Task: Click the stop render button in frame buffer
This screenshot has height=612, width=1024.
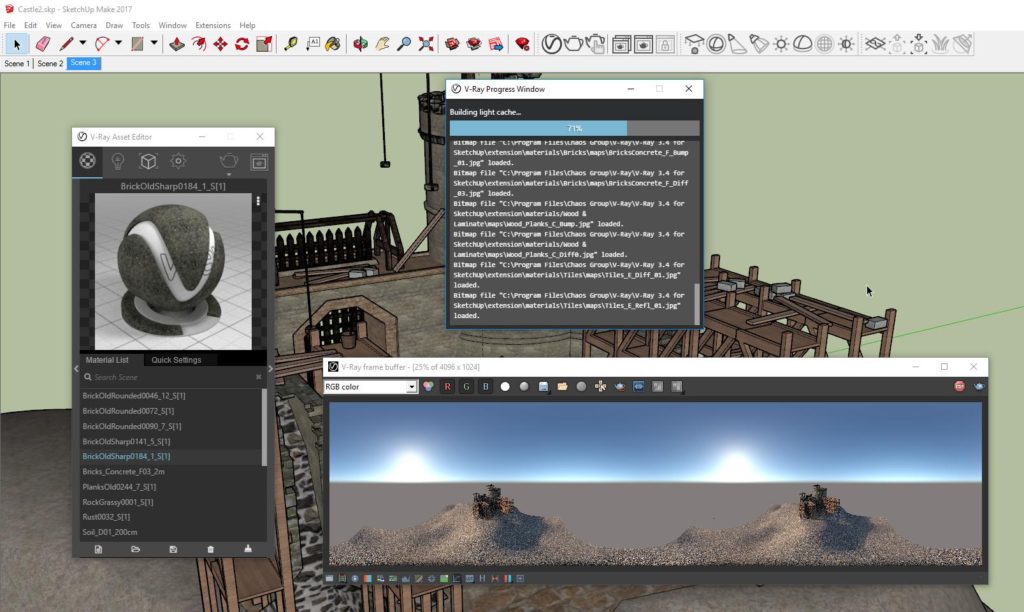Action: (960, 386)
